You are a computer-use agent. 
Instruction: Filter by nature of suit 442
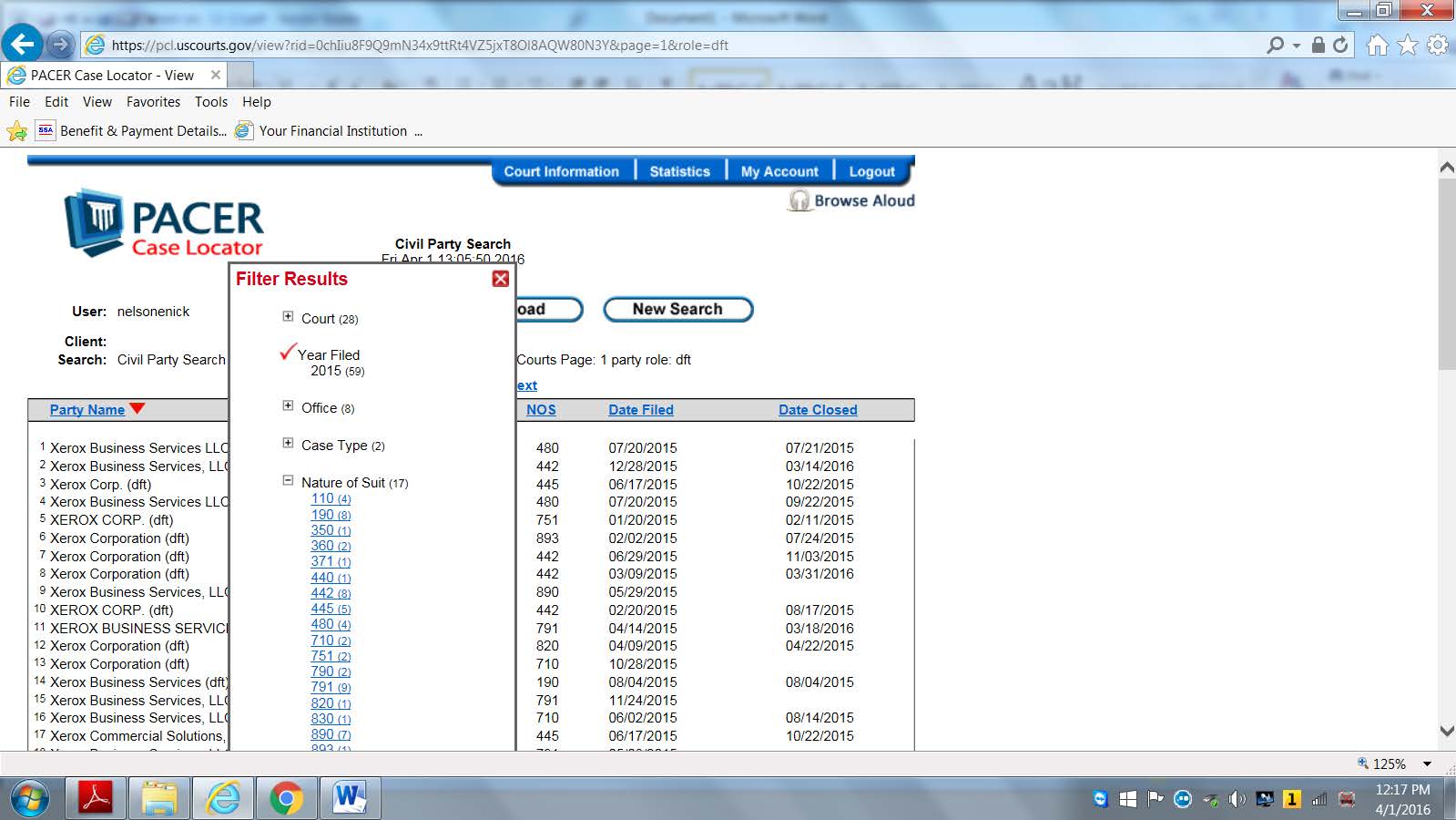coord(331,593)
